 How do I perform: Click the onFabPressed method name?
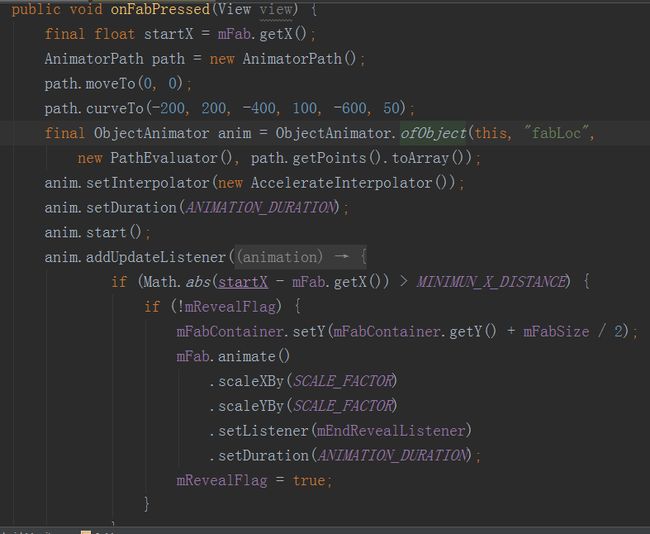160,9
